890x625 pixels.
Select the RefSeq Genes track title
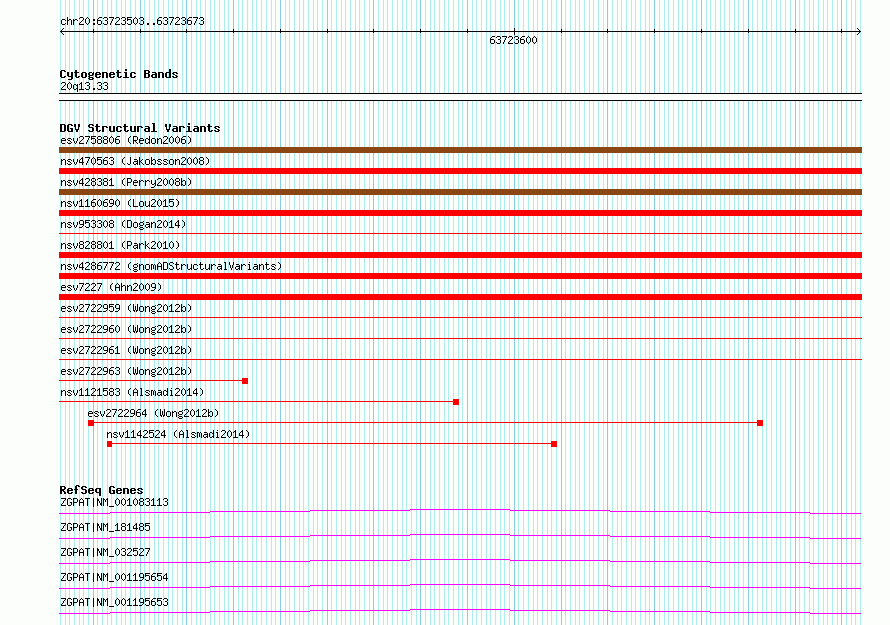point(102,490)
